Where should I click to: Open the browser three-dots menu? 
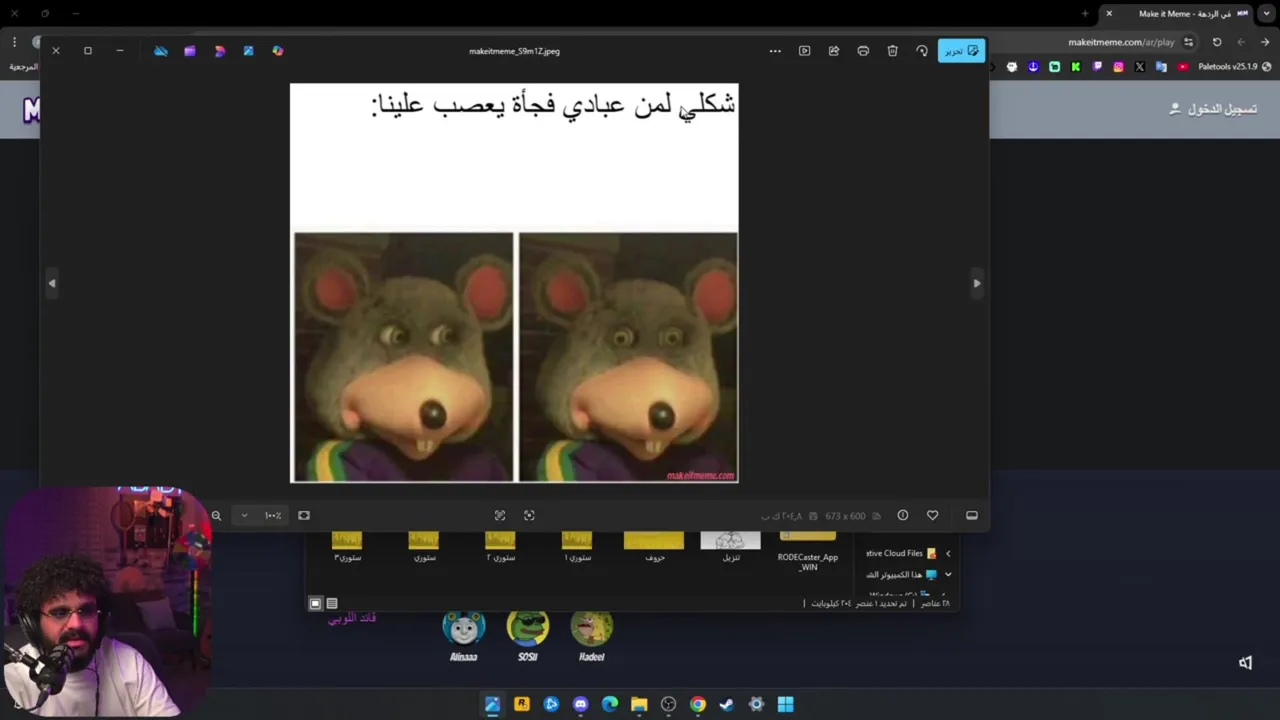[14, 42]
